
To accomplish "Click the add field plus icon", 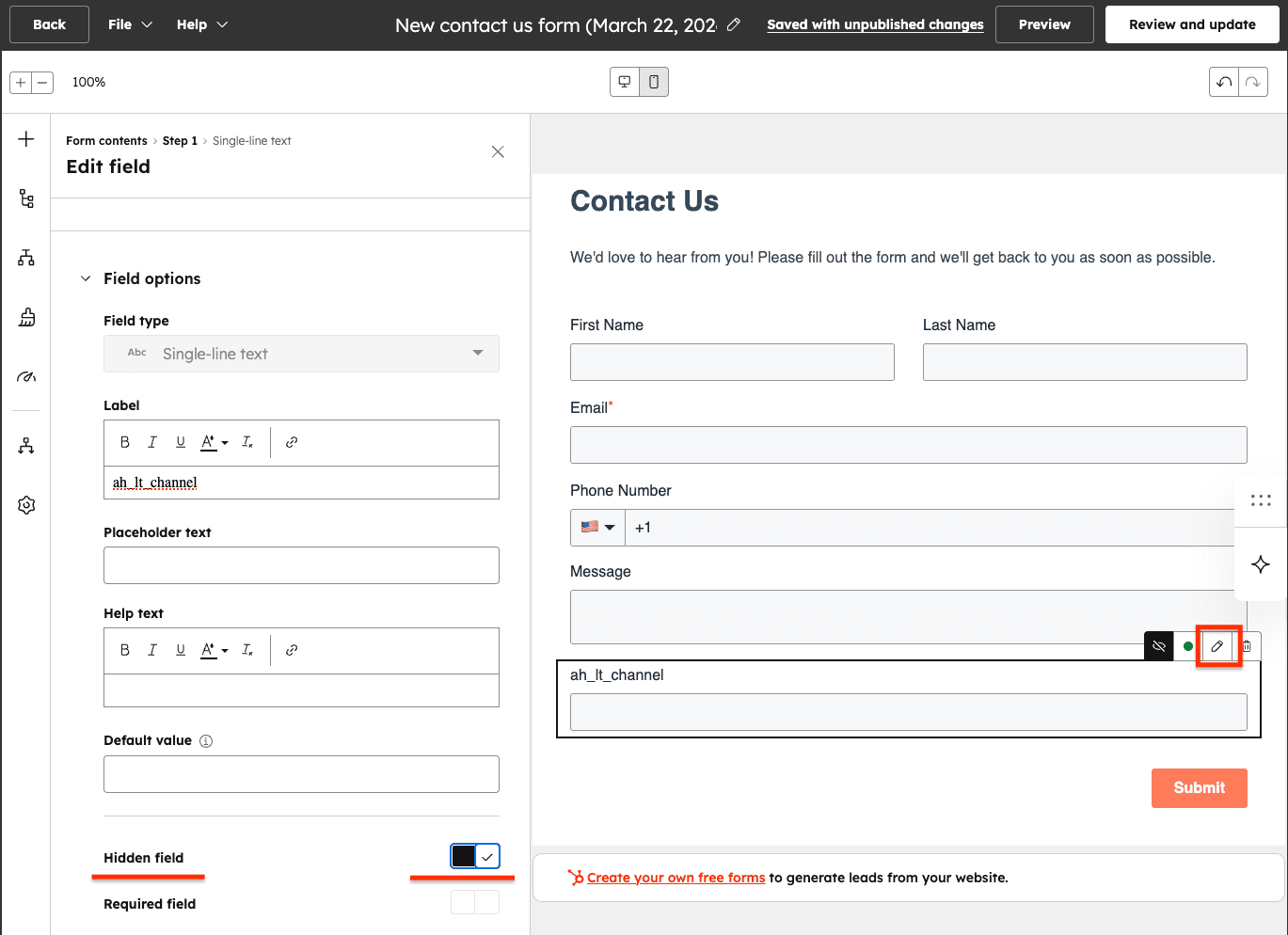I will click(25, 138).
